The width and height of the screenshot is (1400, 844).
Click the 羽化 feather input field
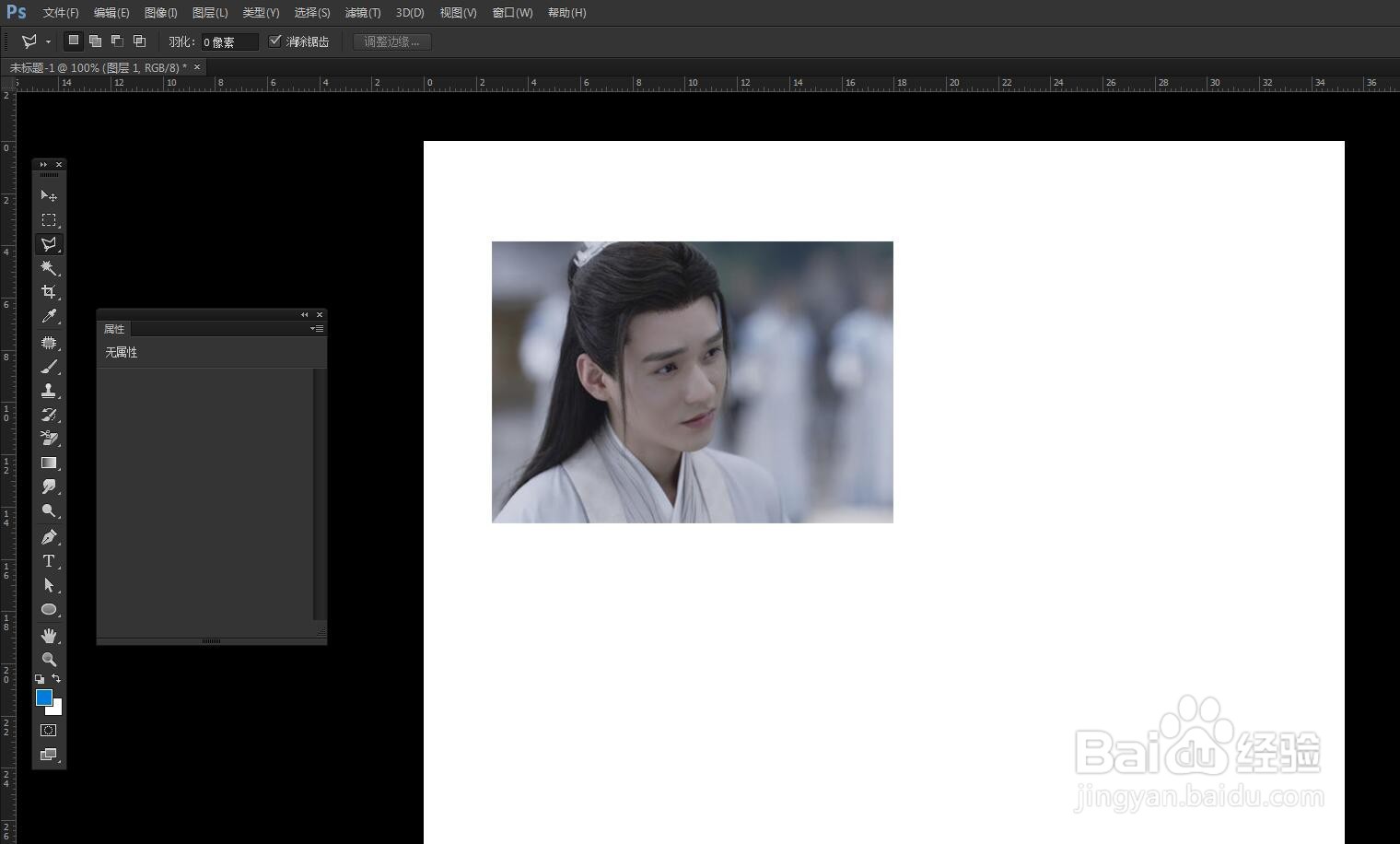(x=229, y=41)
